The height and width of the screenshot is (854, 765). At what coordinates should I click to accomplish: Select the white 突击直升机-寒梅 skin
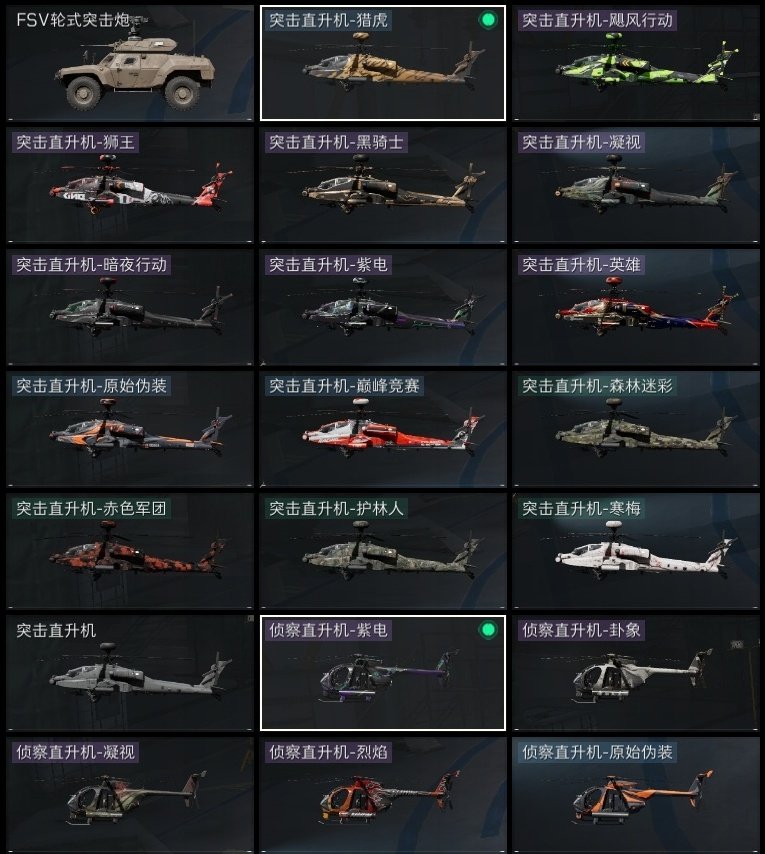point(636,551)
